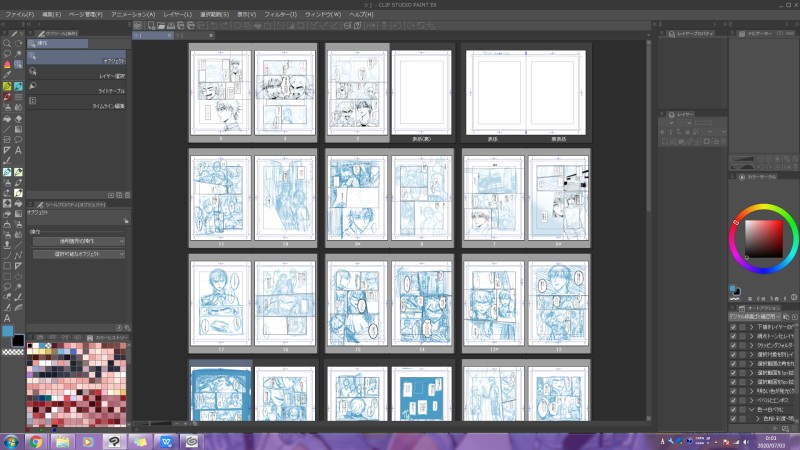The width and height of the screenshot is (800, 450).
Task: Toggle checkbox for fifth auto action row
Action: coord(733,364)
